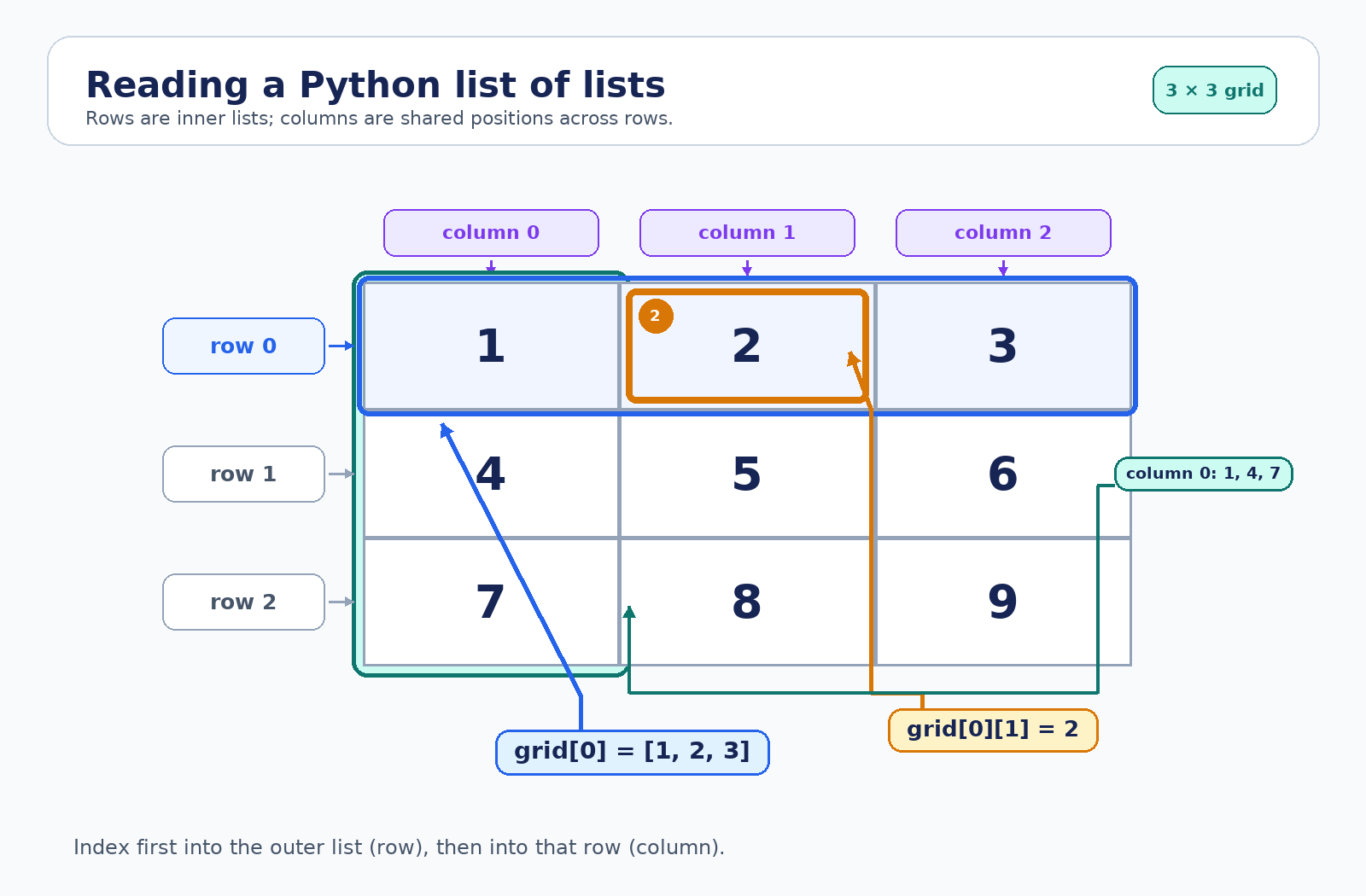
Task: Click the grid cell holding the number 1
Action: (491, 346)
